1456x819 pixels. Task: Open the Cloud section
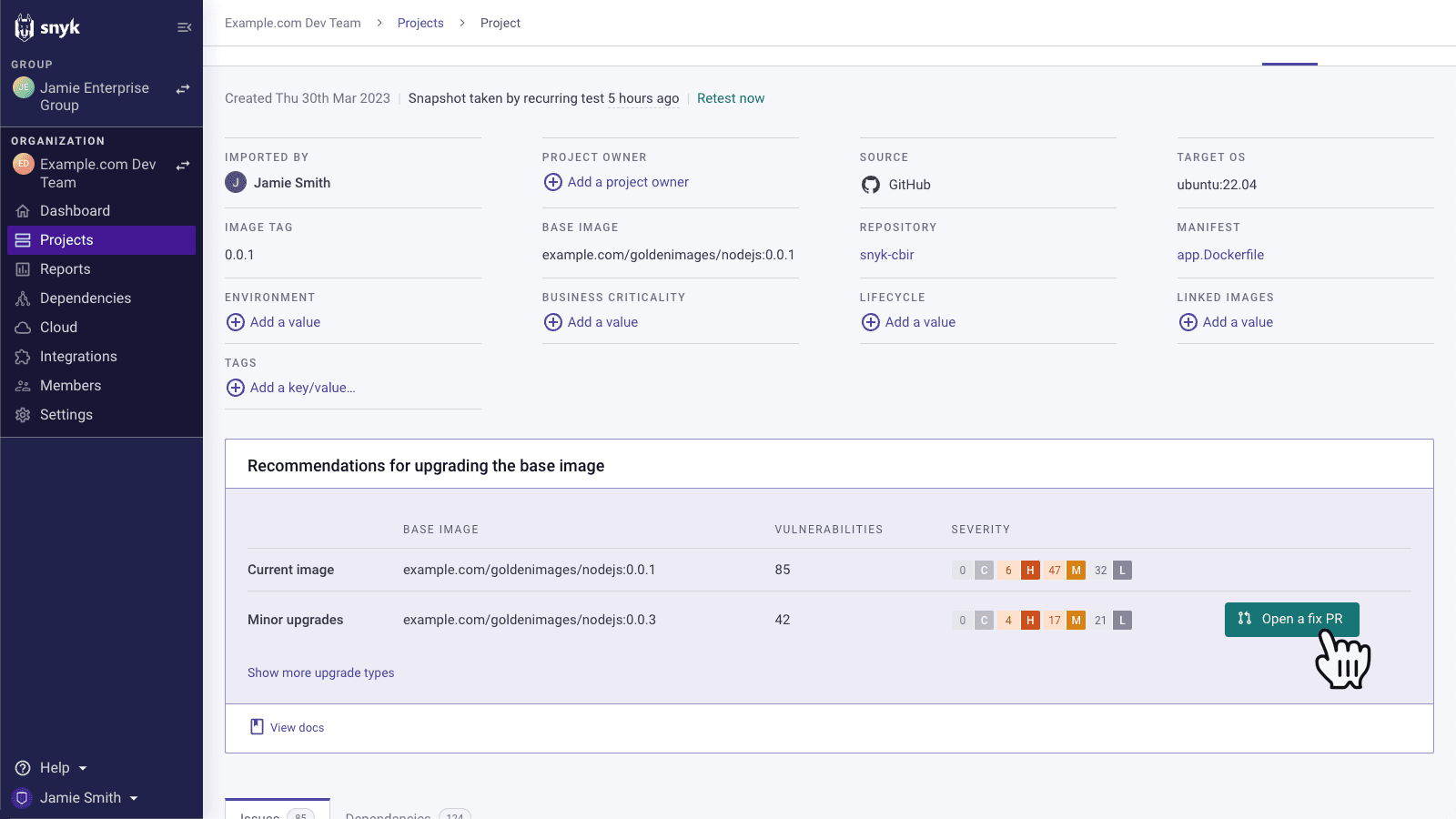pyautogui.click(x=101, y=328)
